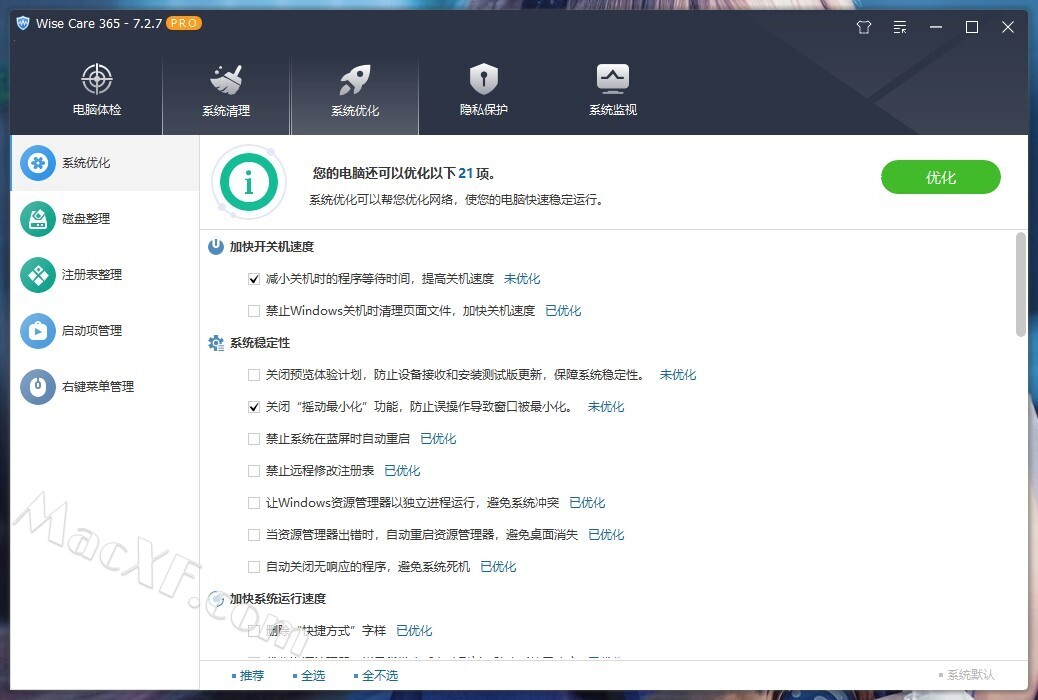Click the 系统优化可以帮您优化网络 description text

click(x=458, y=199)
